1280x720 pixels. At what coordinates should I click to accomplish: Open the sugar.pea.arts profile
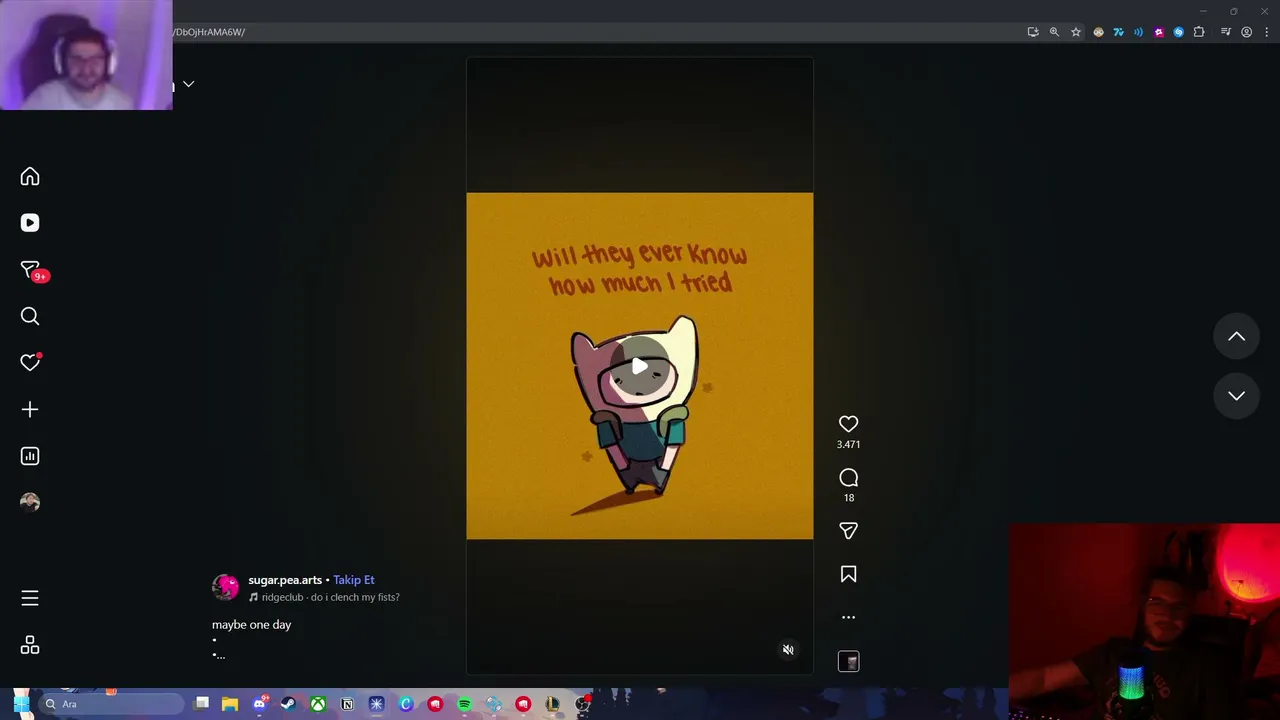285,580
